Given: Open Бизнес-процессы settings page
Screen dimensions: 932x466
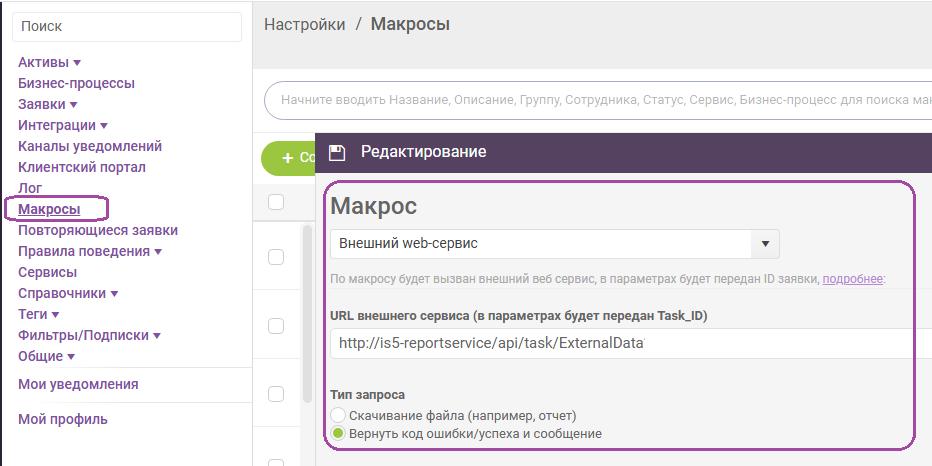Looking at the screenshot, I should [76, 83].
